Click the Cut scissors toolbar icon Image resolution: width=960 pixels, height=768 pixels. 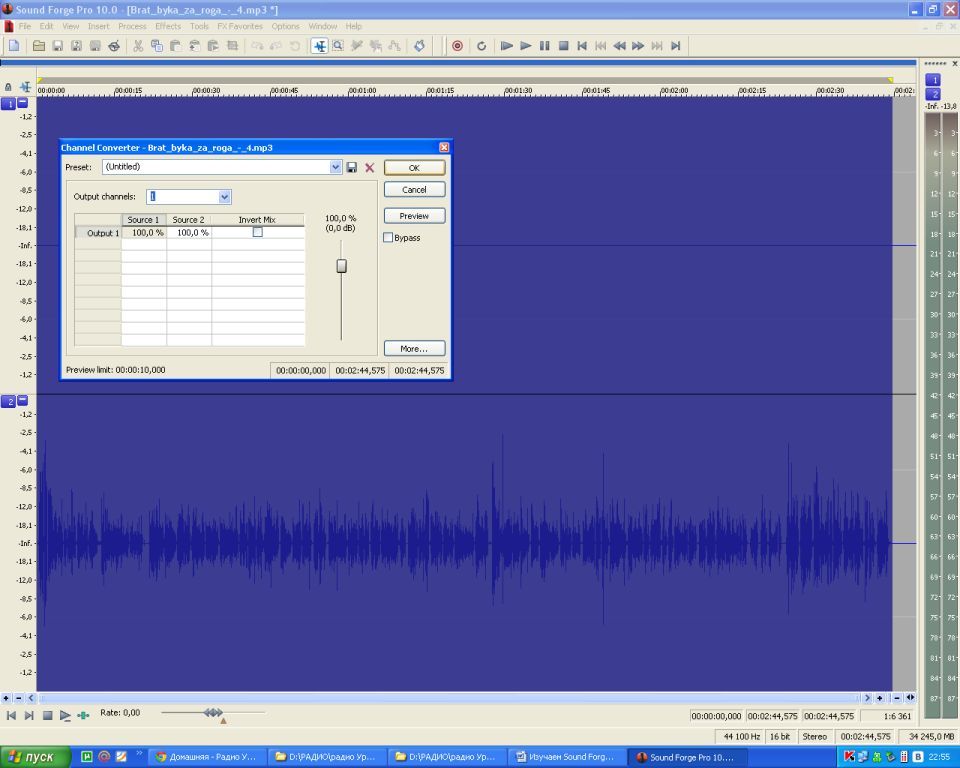138,46
